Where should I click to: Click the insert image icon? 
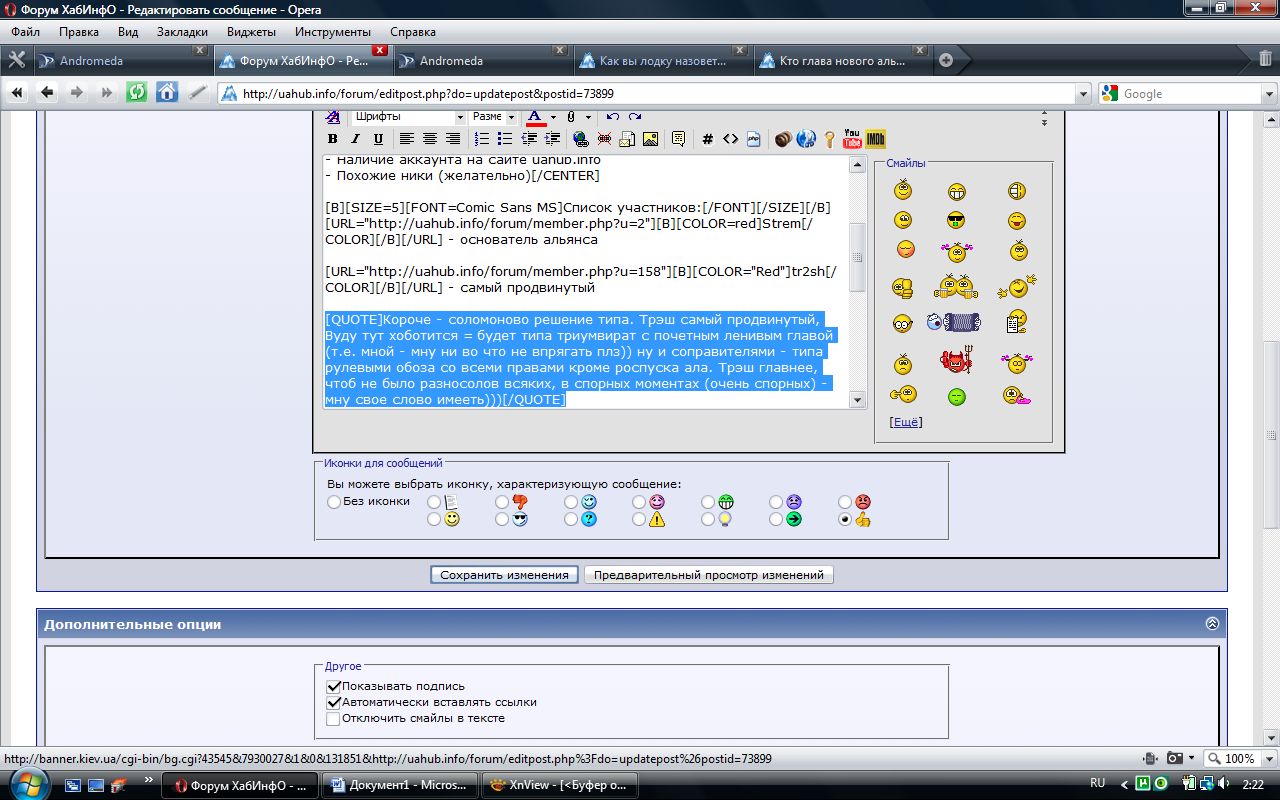[x=650, y=139]
